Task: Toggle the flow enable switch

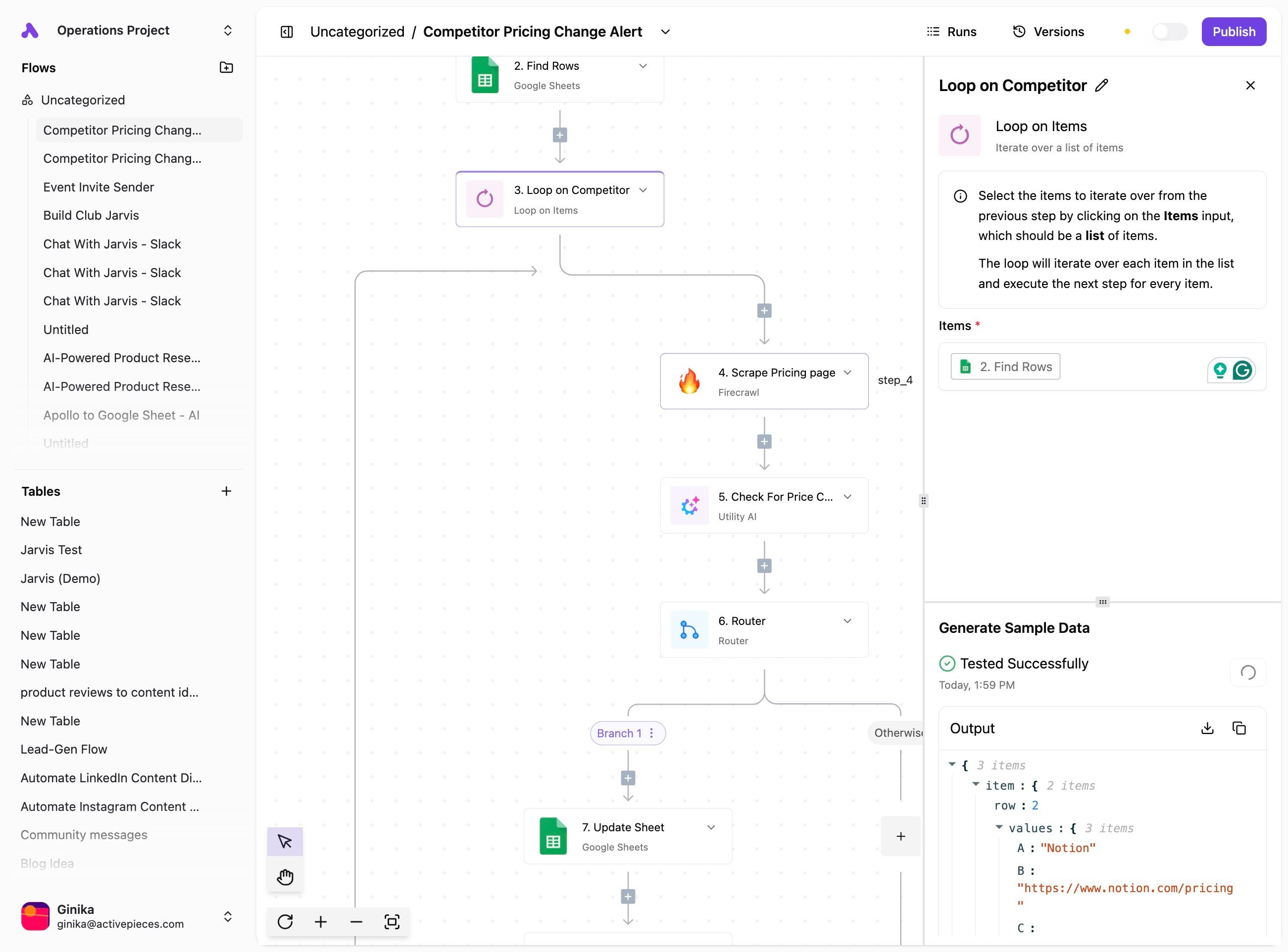Action: tap(1169, 32)
